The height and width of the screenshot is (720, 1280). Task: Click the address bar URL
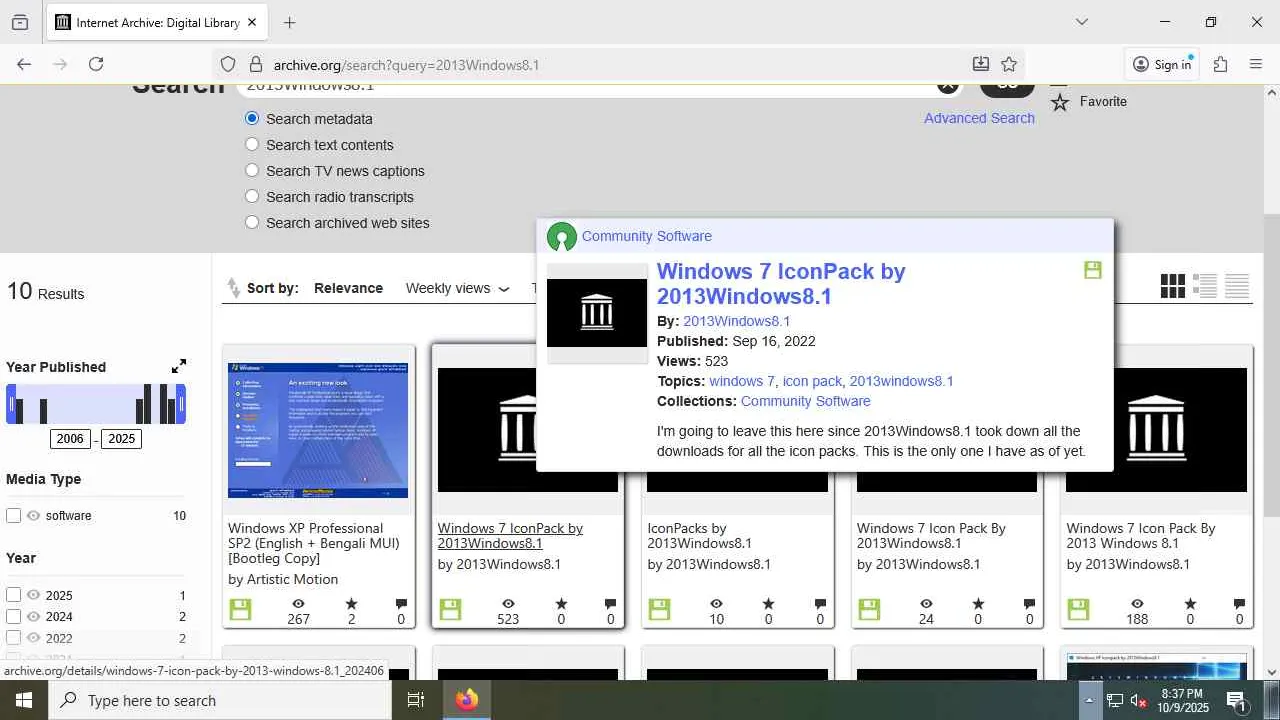click(406, 65)
